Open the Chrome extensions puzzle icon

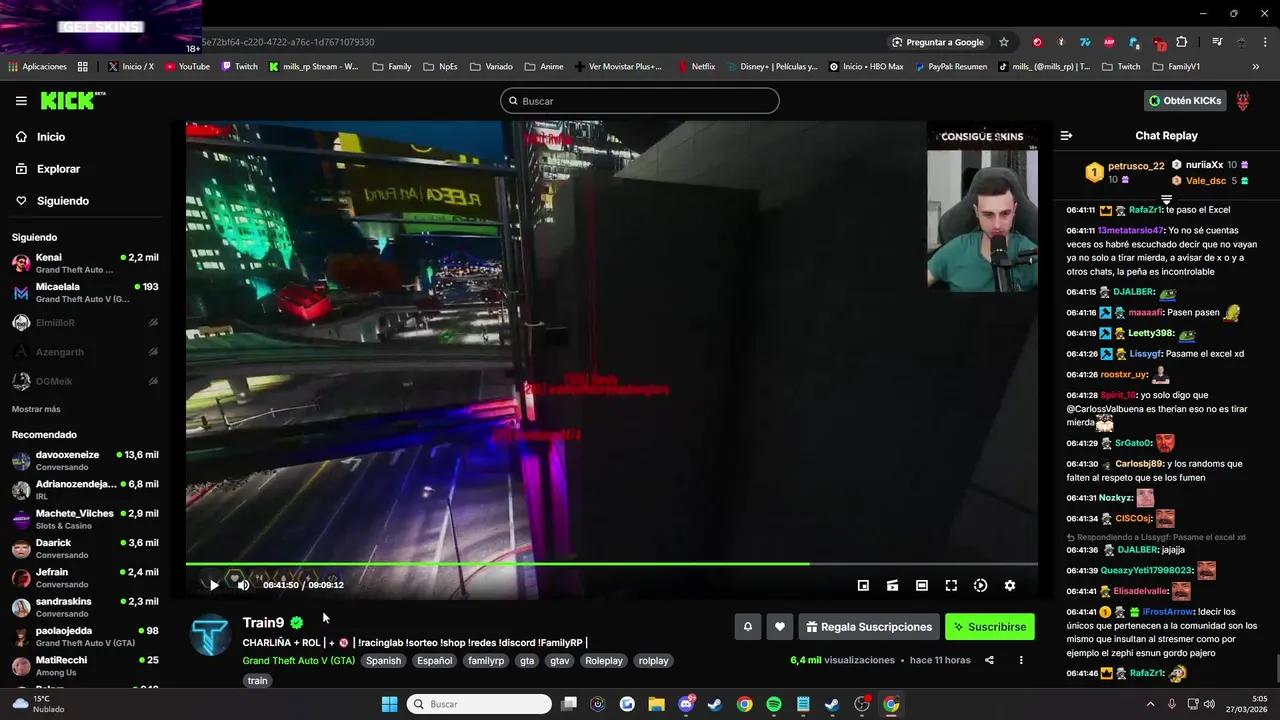[x=1182, y=42]
